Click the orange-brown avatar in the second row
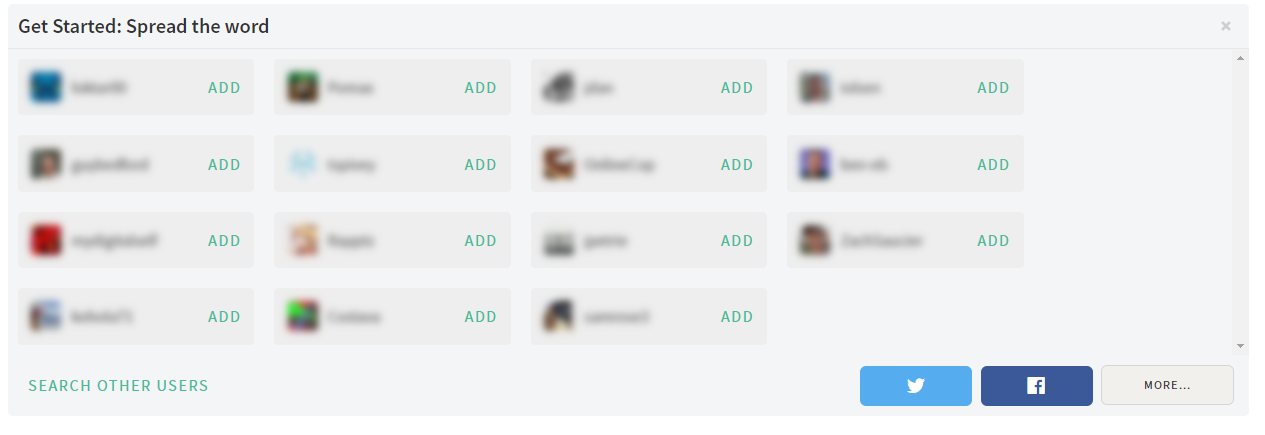Screen dimensions: 1265x435 (x=559, y=164)
